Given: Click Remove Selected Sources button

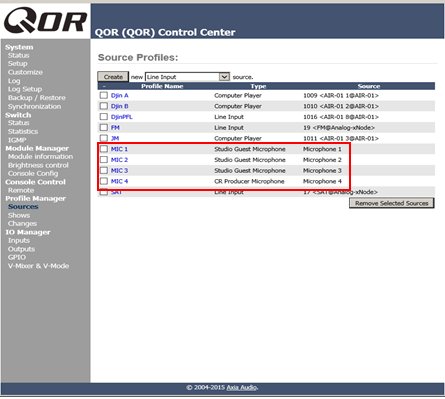Looking at the screenshot, I should pyautogui.click(x=392, y=203).
